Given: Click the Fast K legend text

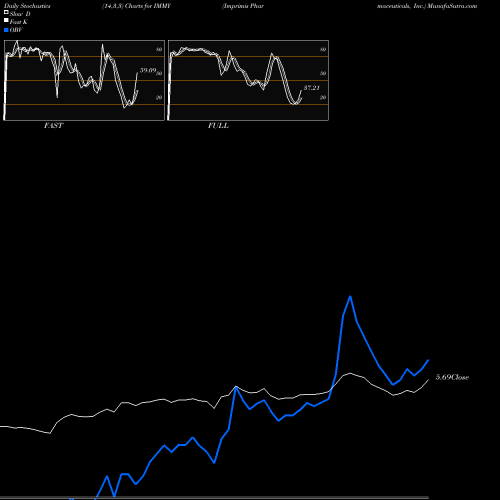Looking at the screenshot, I should point(19,22).
